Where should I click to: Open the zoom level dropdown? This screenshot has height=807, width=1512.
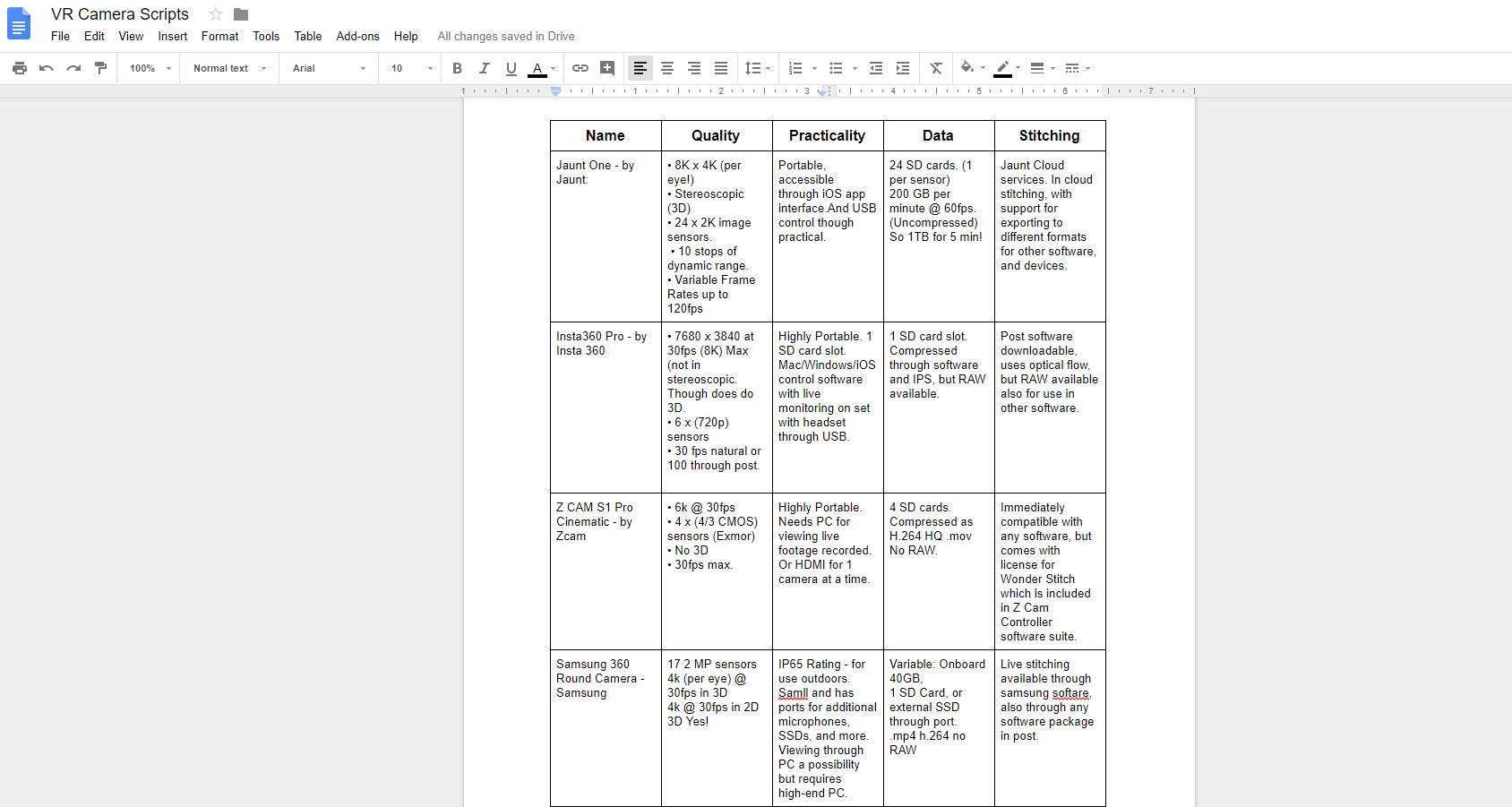tap(150, 68)
